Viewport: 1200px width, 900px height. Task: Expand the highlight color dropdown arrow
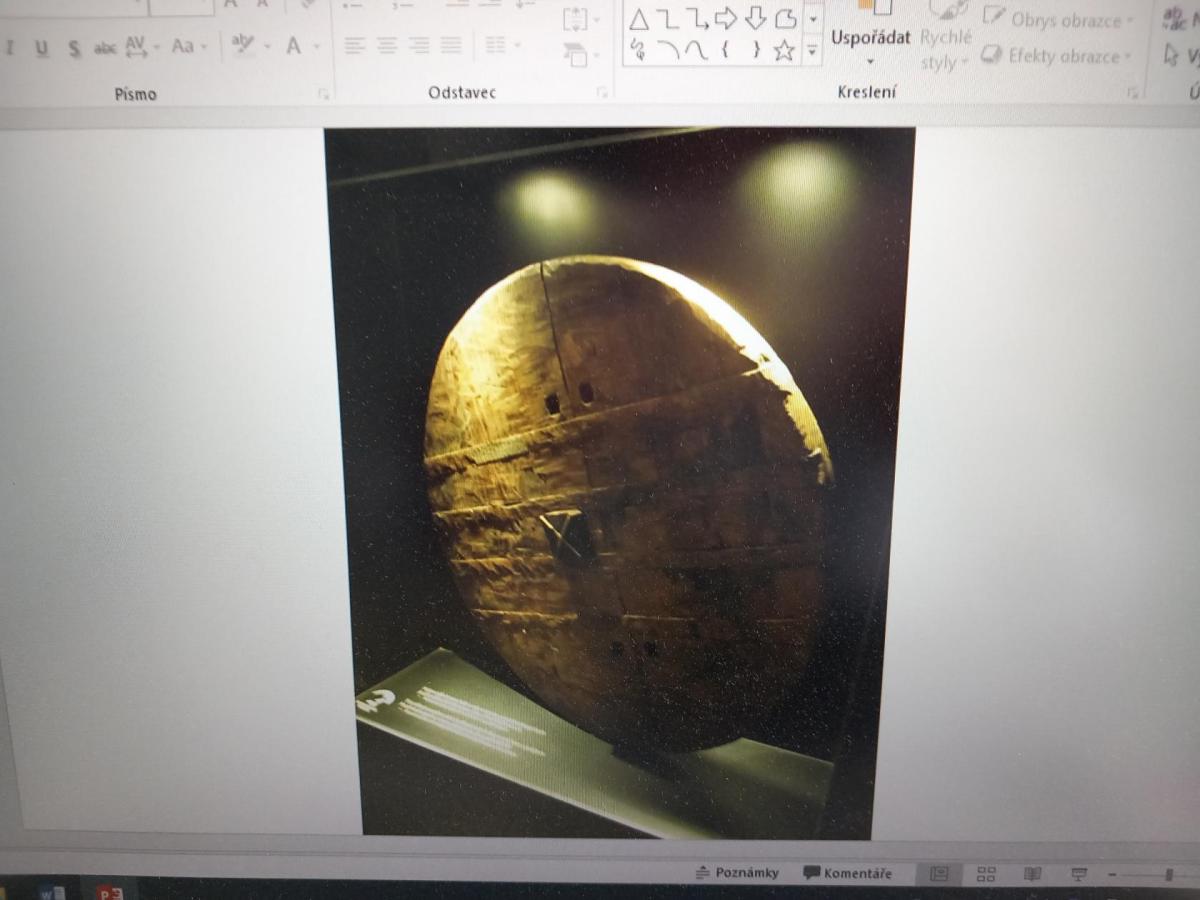click(x=267, y=46)
